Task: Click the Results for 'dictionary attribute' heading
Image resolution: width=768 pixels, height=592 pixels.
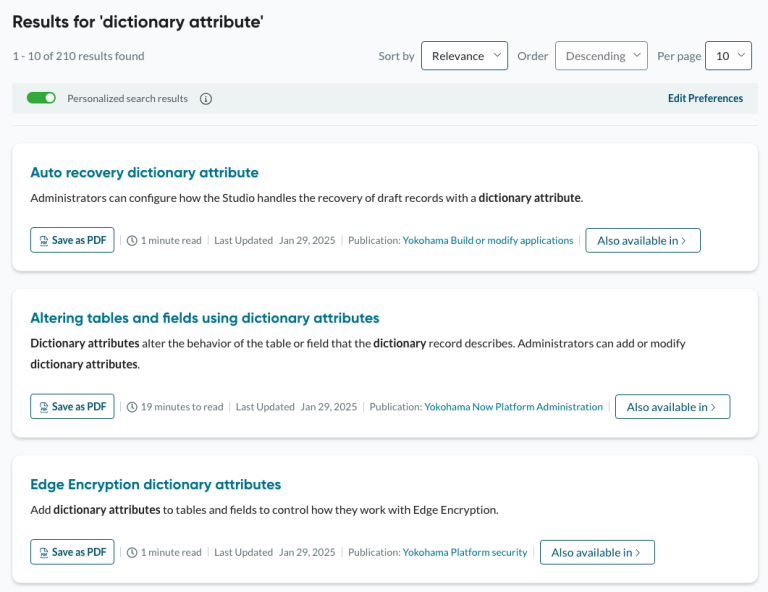Action: click(x=138, y=22)
